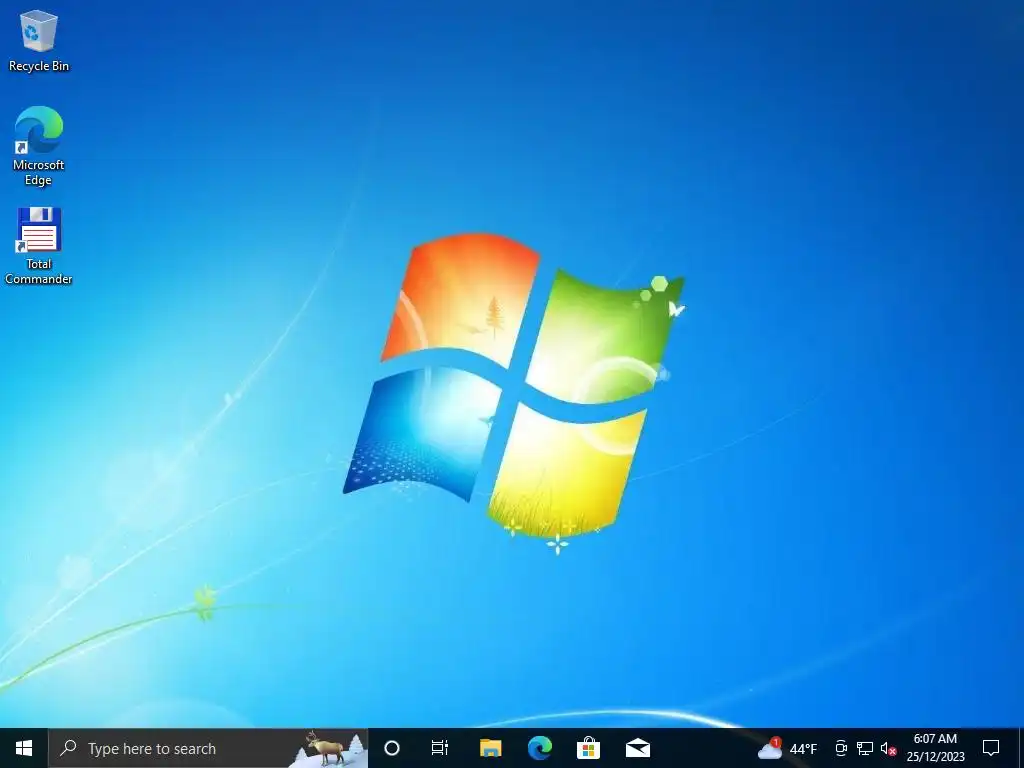The width and height of the screenshot is (1024, 768).
Task: Click the search magnifier icon in taskbar
Action: pyautogui.click(x=68, y=748)
